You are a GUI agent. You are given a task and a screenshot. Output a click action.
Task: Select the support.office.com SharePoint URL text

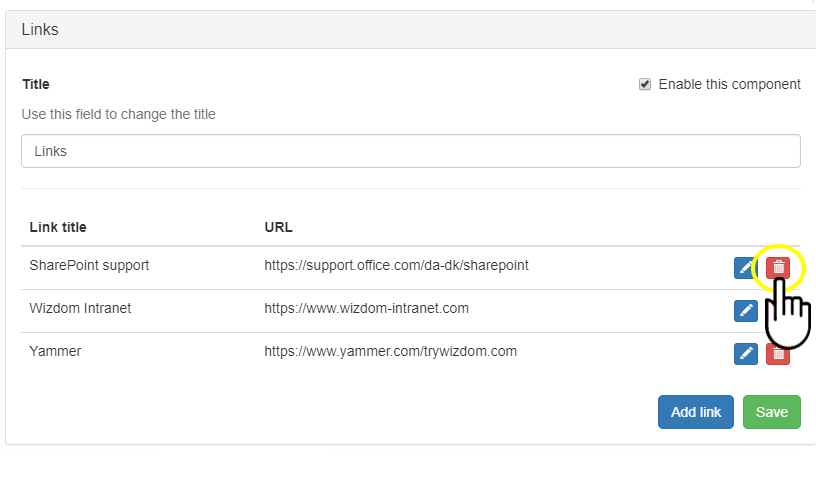(x=396, y=266)
